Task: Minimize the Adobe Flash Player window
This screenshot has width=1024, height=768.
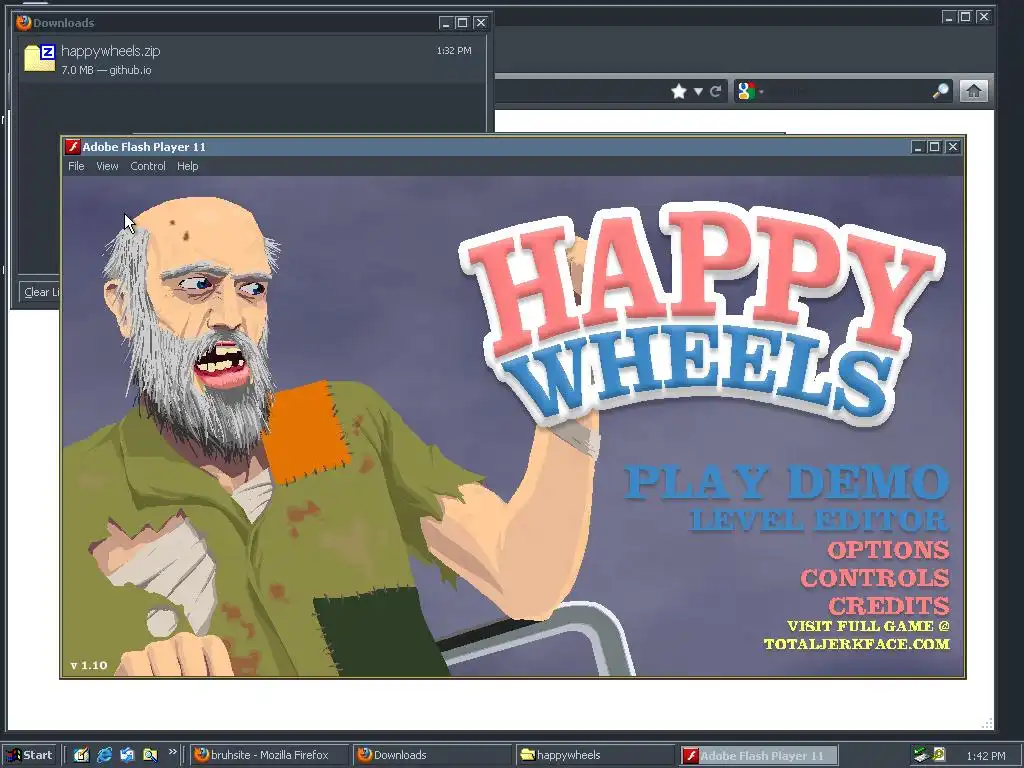Action: click(918, 147)
